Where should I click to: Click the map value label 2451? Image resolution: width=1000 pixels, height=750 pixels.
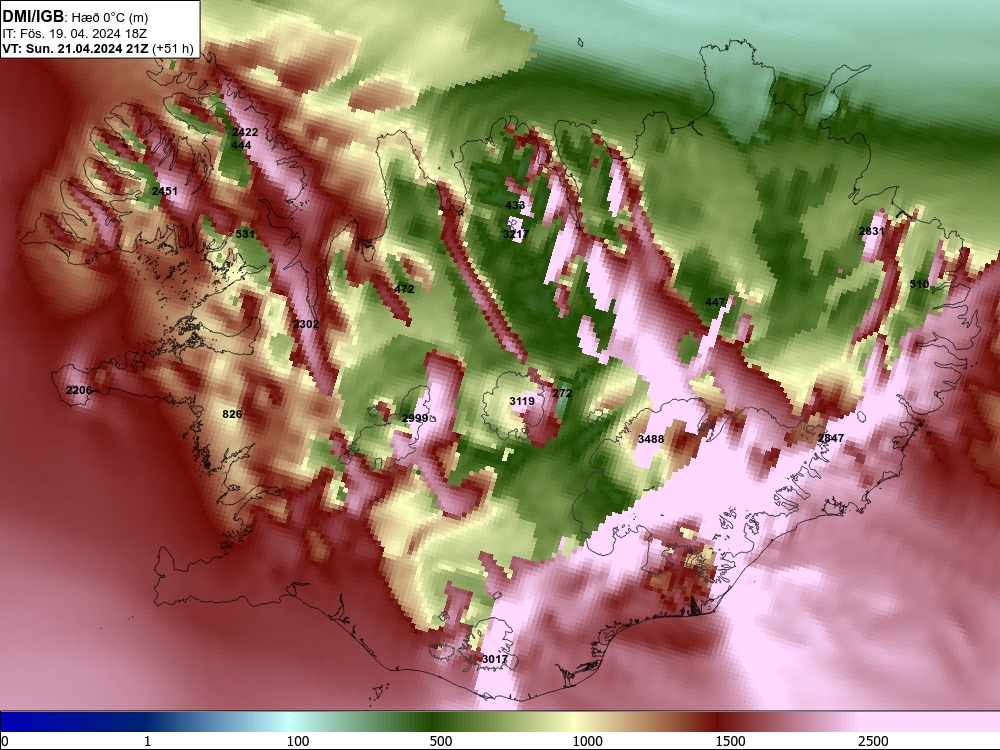click(x=165, y=191)
